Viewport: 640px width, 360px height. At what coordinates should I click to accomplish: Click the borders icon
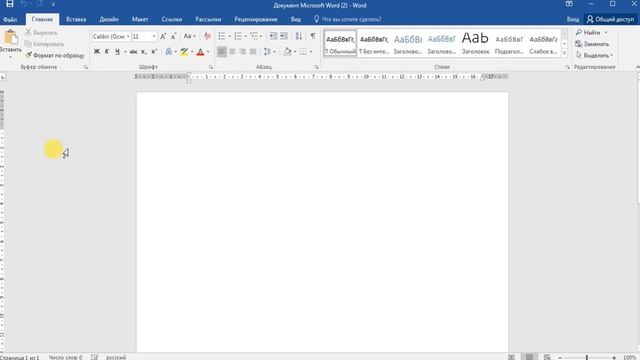[x=303, y=51]
